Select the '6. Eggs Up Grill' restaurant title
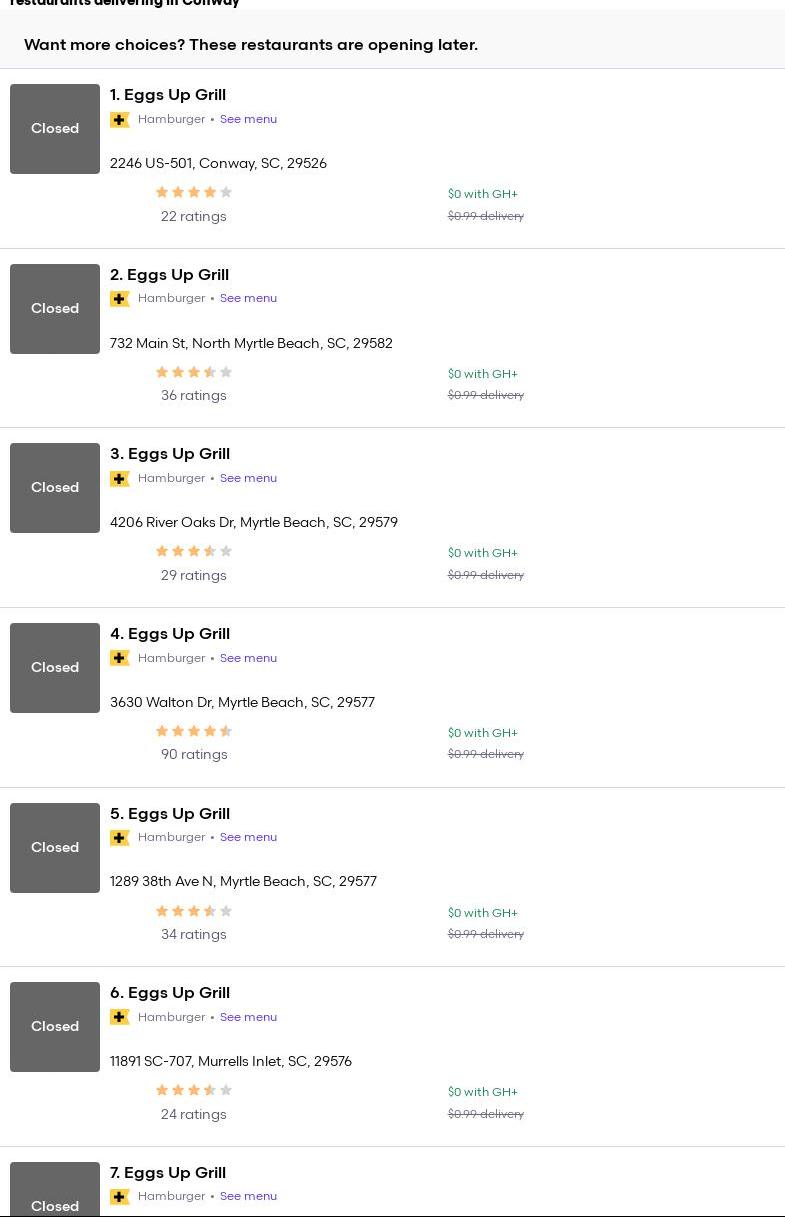The width and height of the screenshot is (785, 1217). pos(170,993)
